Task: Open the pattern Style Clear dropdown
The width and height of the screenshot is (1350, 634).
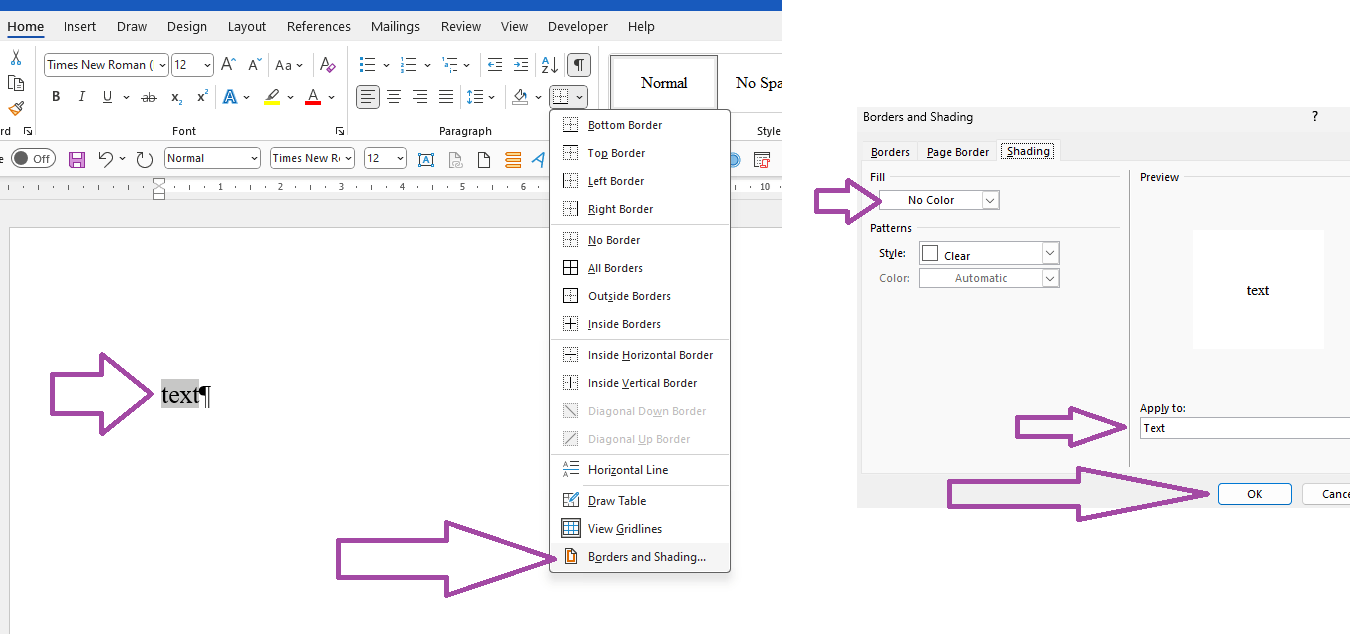Action: point(989,254)
